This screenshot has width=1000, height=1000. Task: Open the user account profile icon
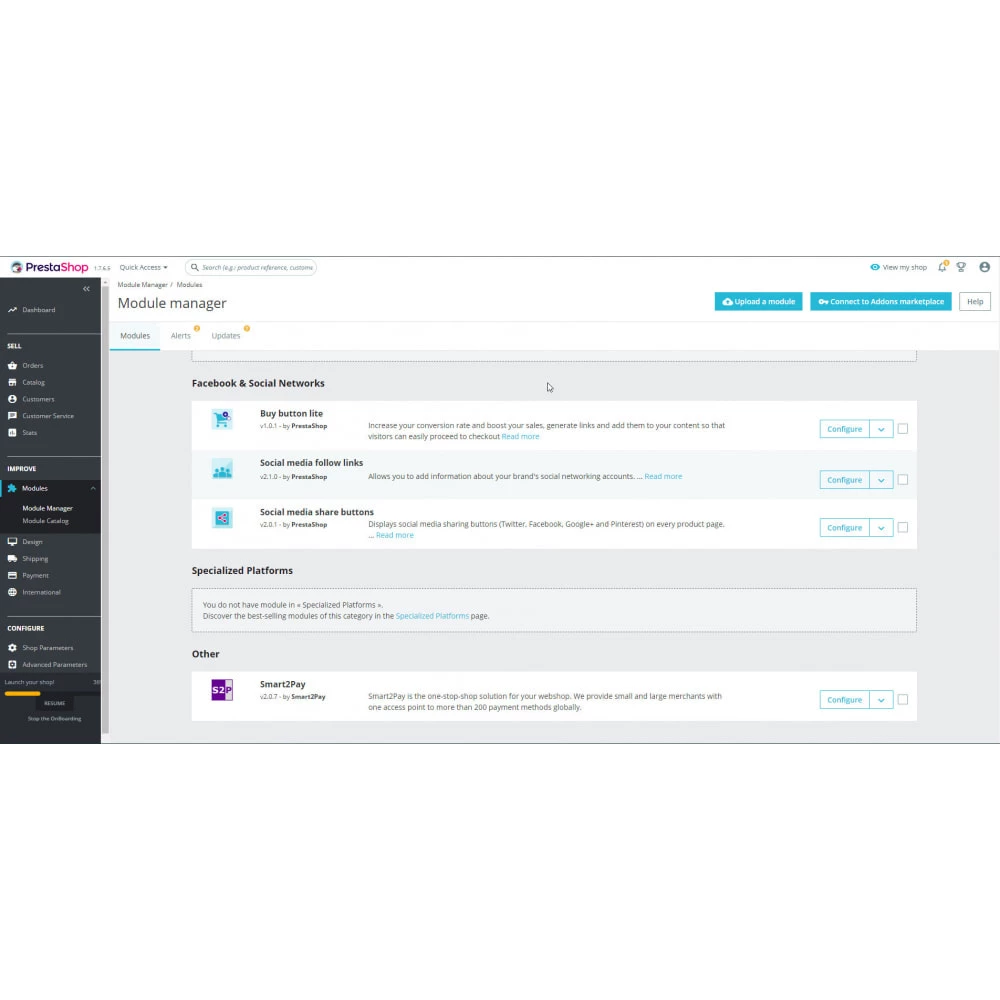985,267
